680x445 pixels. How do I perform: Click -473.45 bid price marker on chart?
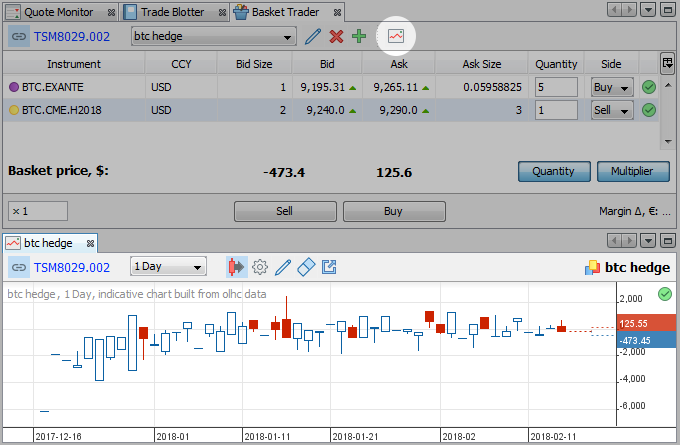pyautogui.click(x=646, y=340)
